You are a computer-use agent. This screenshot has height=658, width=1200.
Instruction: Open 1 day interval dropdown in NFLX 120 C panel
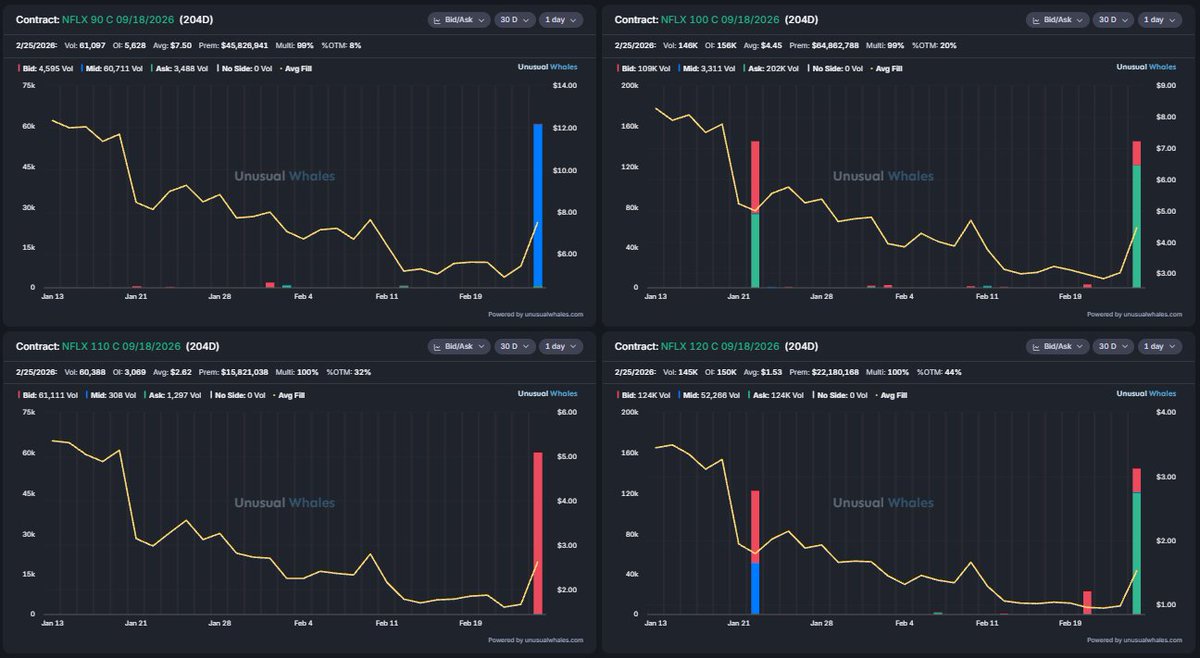(x=1160, y=346)
